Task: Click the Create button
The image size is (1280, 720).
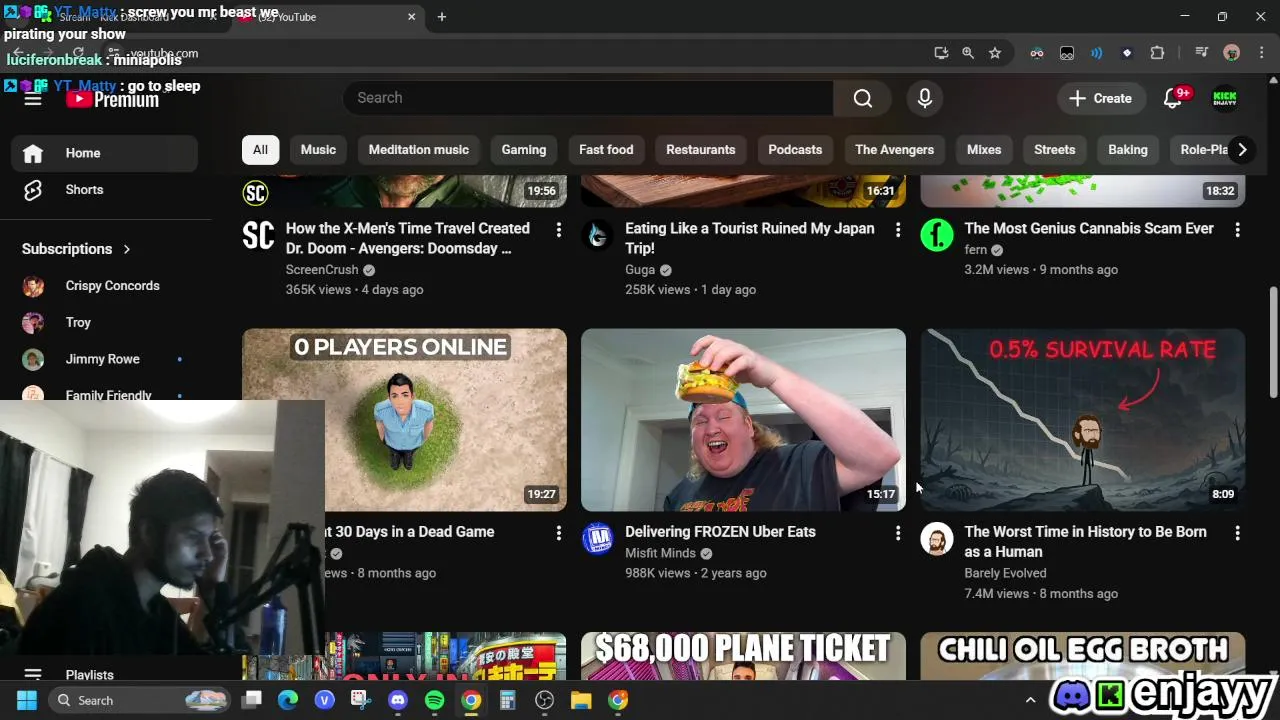Action: point(1100,98)
